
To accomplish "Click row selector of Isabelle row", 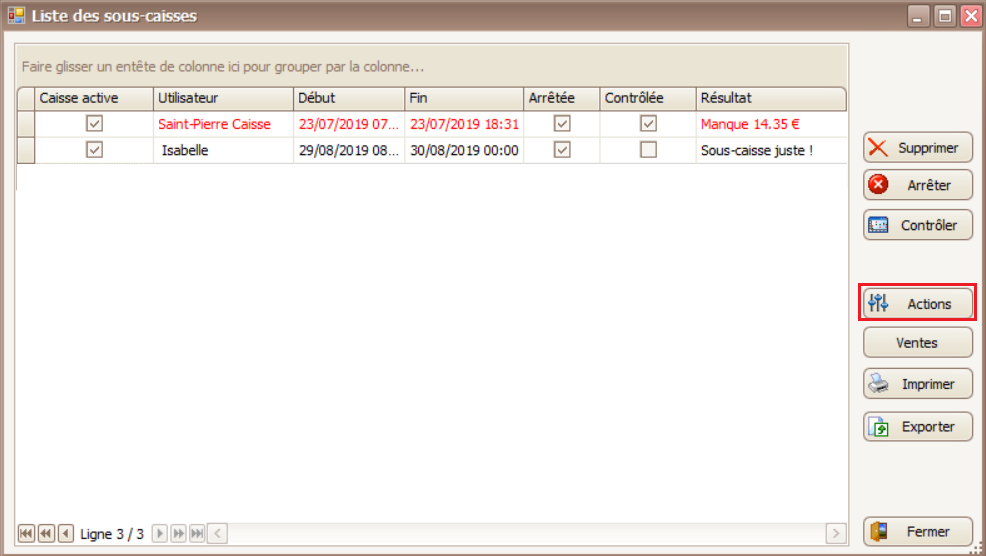I will 26,150.
